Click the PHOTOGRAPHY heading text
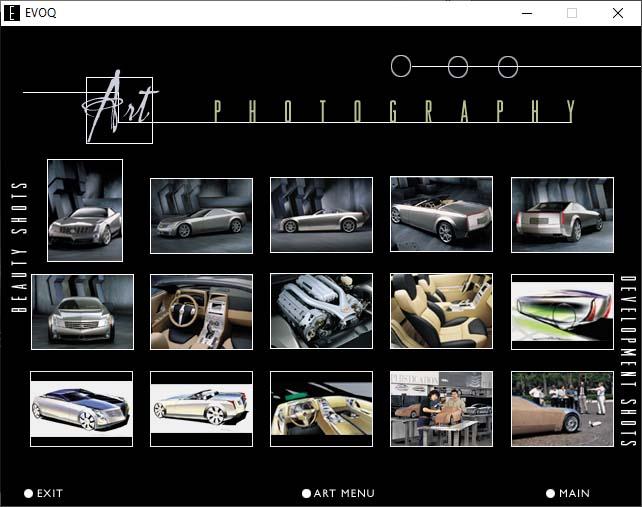 (394, 111)
